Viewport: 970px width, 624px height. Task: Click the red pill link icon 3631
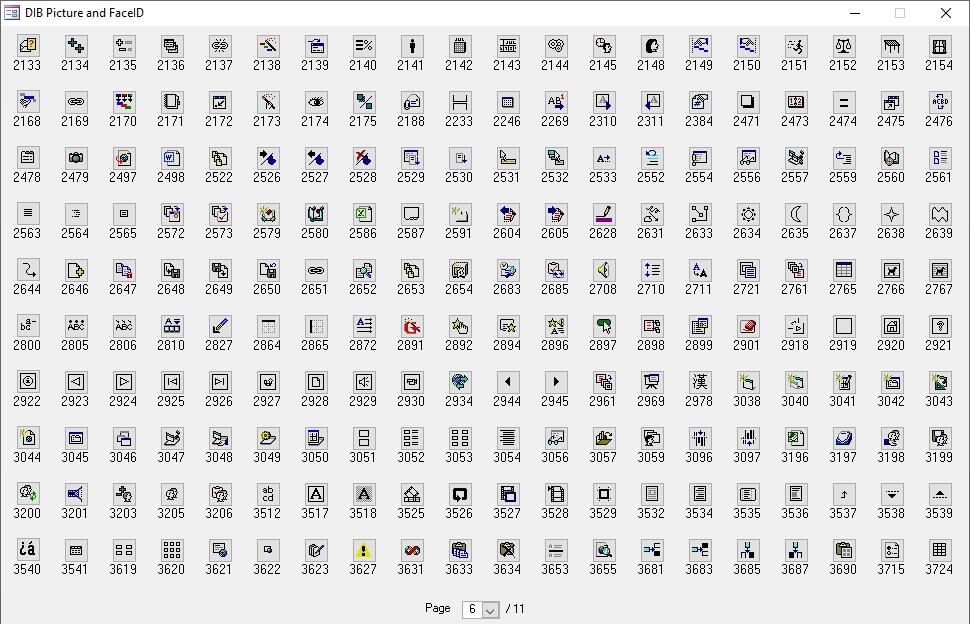click(411, 550)
